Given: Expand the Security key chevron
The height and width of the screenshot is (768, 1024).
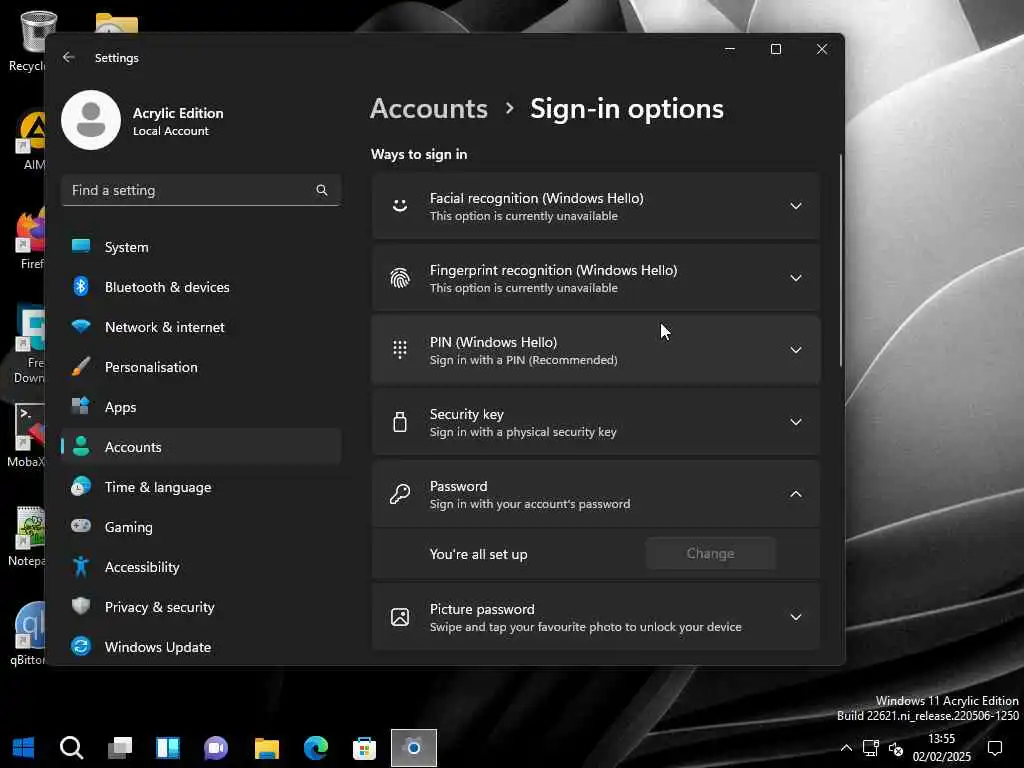Looking at the screenshot, I should point(795,422).
